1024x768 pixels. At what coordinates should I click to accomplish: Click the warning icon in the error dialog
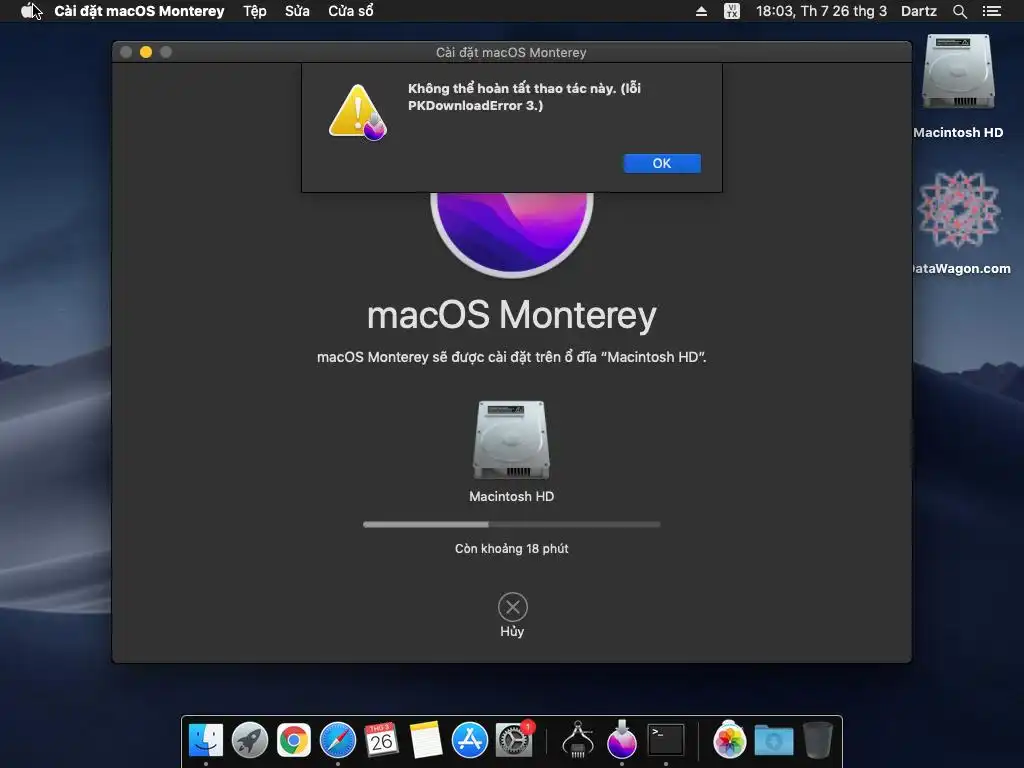357,112
